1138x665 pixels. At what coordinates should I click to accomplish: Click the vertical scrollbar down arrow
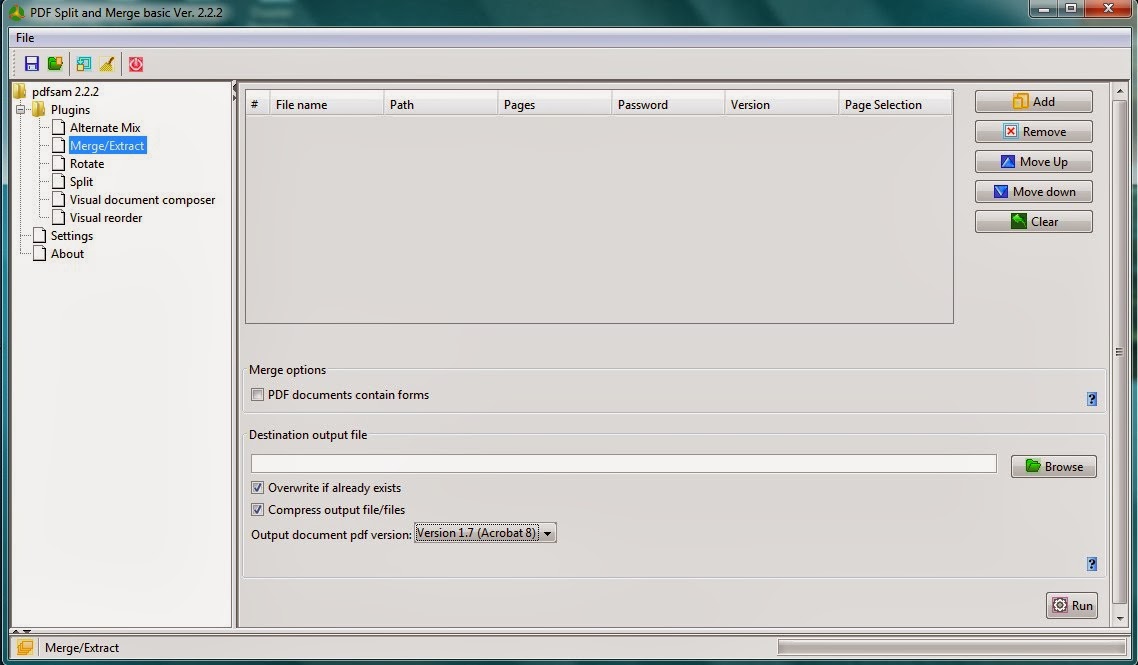(1120, 619)
